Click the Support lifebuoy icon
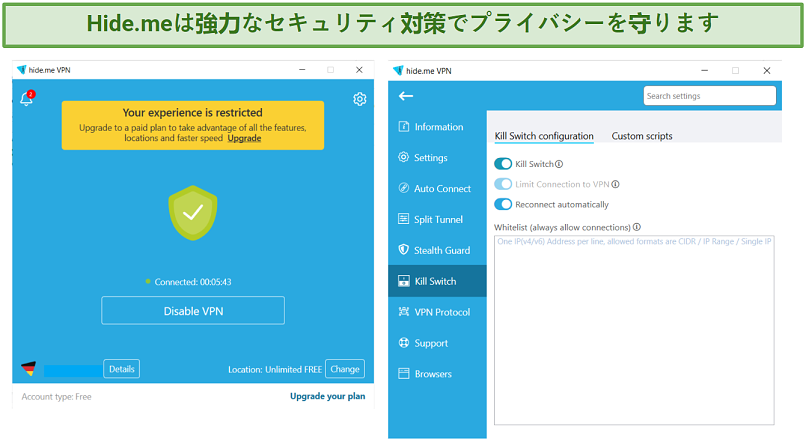 [404, 343]
